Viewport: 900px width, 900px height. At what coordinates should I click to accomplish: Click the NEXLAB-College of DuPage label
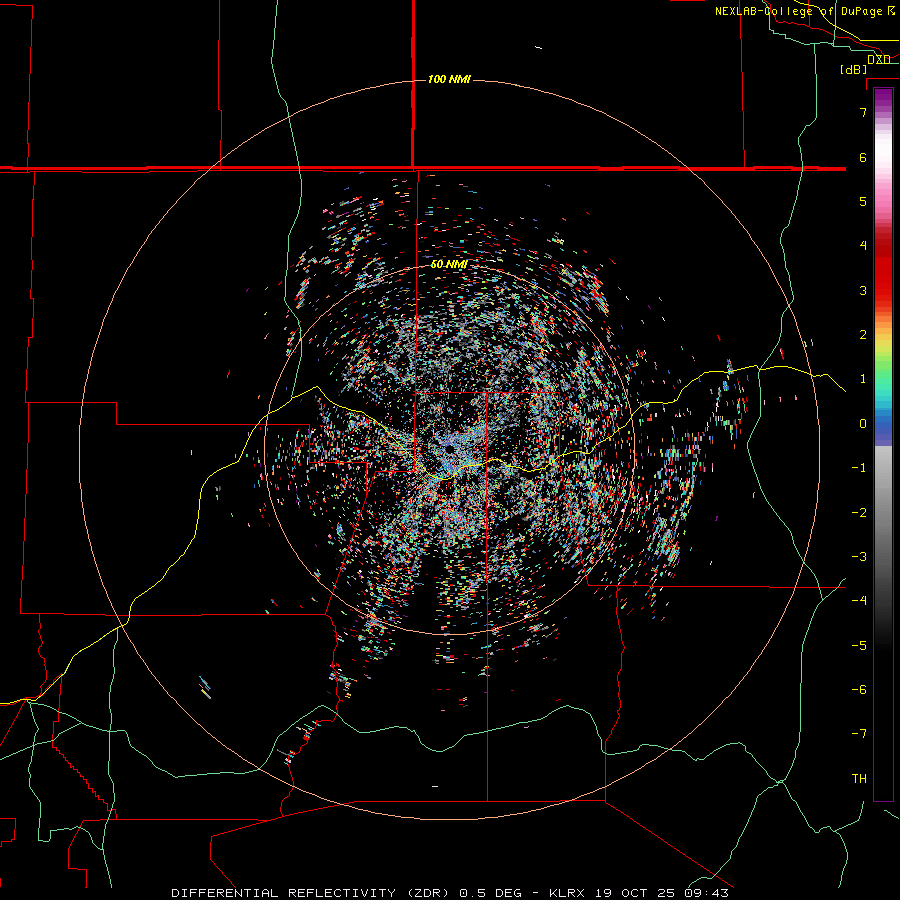(x=805, y=11)
